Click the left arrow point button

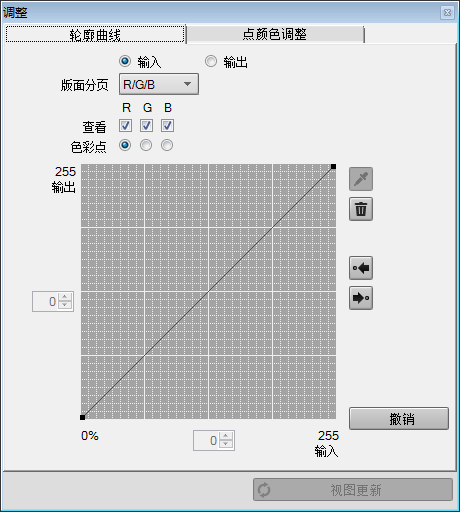361,268
